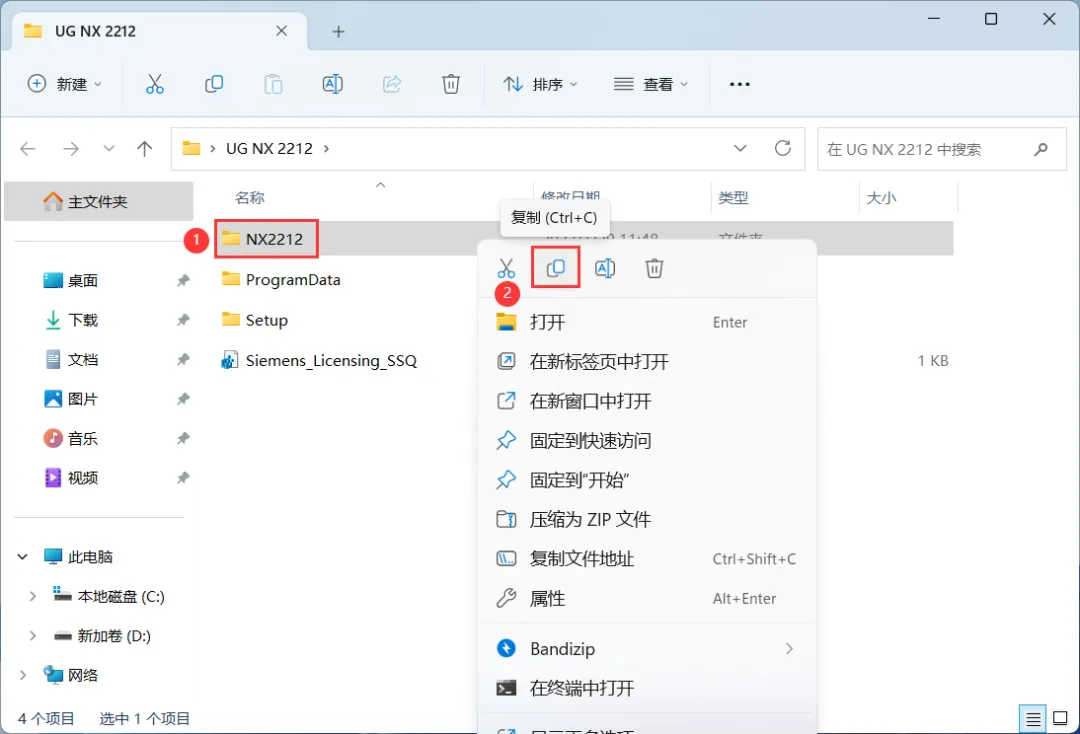Choose 复制文件地址 in context menu
Image resolution: width=1080 pixels, height=734 pixels.
(646, 559)
